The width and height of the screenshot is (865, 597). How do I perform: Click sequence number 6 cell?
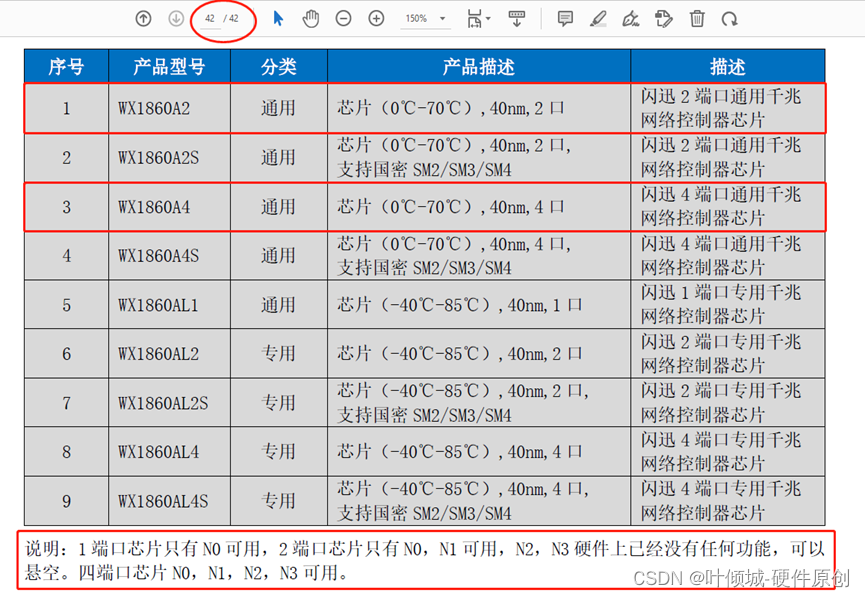pyautogui.click(x=66, y=354)
